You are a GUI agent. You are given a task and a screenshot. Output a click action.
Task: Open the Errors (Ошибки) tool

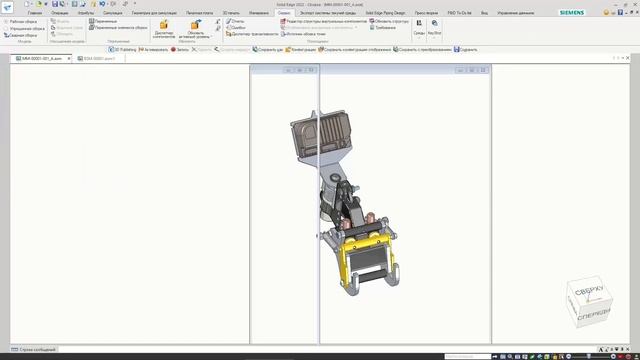tap(236, 27)
